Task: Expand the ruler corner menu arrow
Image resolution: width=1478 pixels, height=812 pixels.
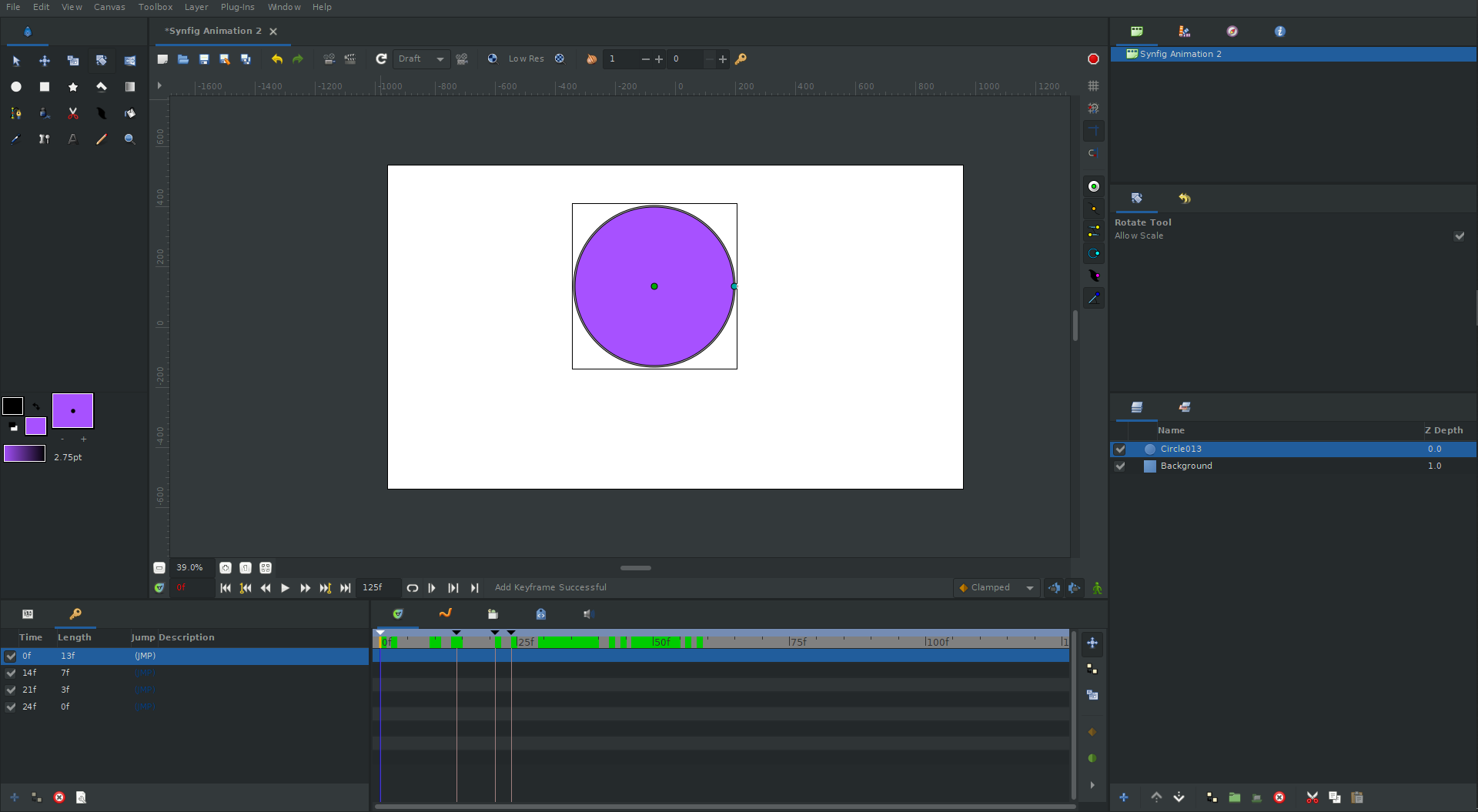Action: point(159,86)
